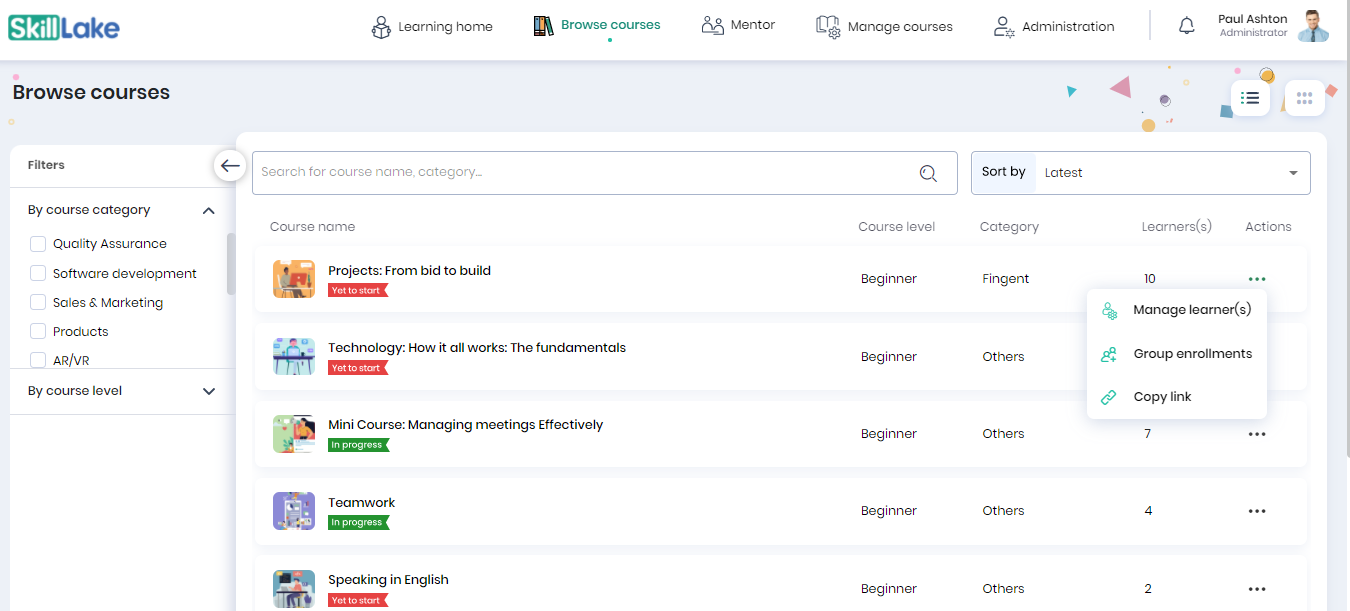Open notifications bell
The image size is (1350, 611).
1187,26
